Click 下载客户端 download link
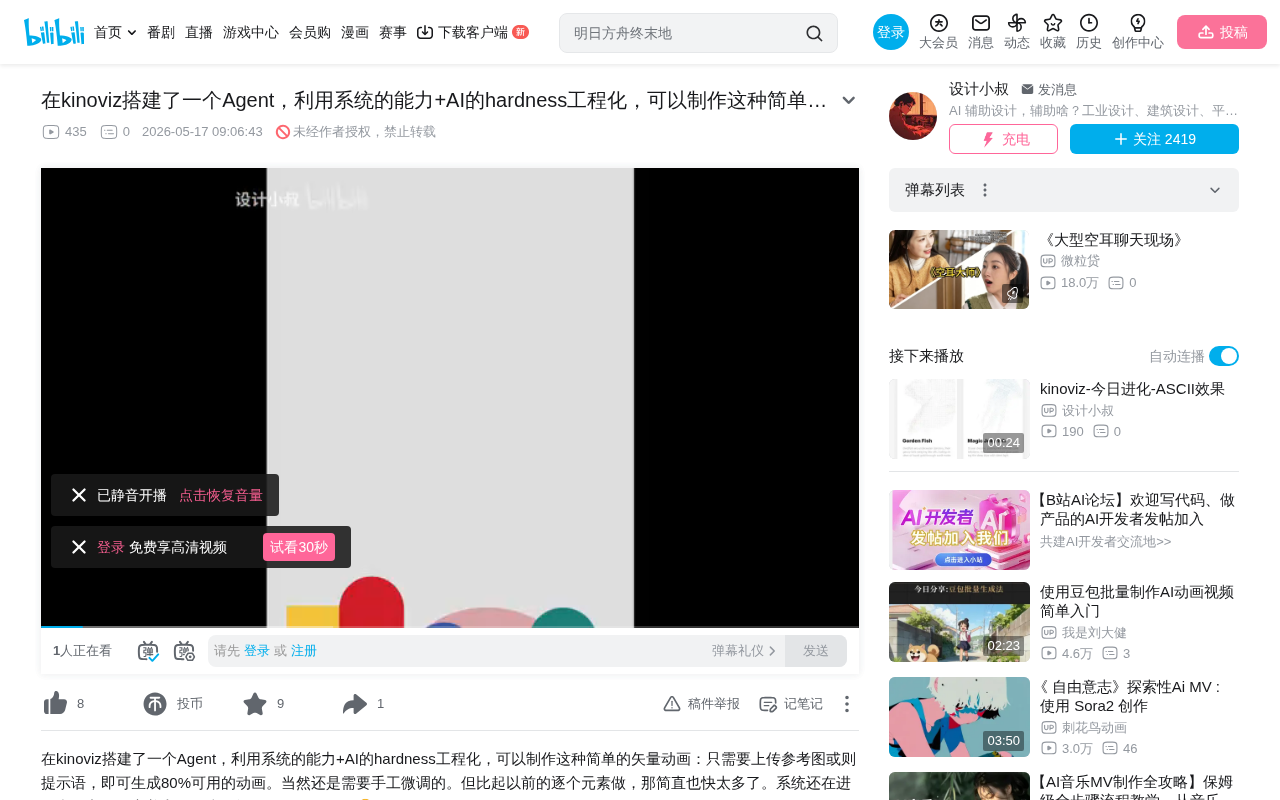1280x800 pixels. 472,32
